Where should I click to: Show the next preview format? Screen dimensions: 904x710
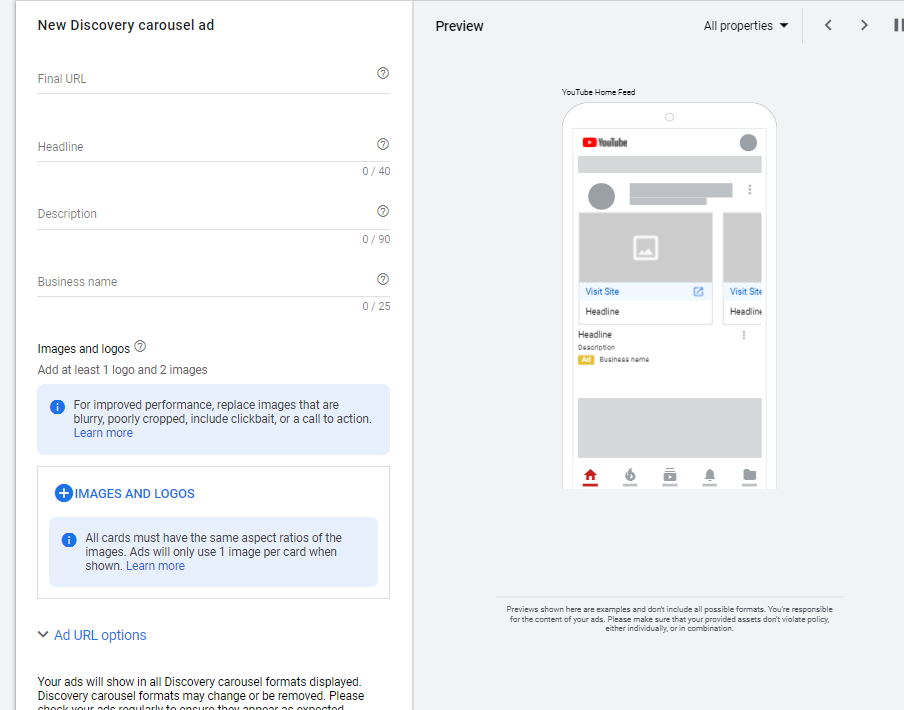coord(863,25)
